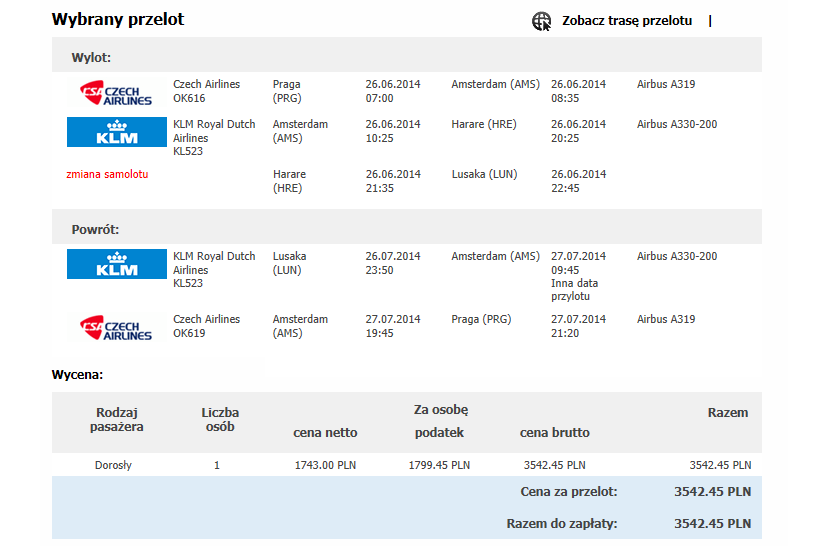Click Harare (HRE) arrival destination
The image size is (819, 547).
pyautogui.click(x=484, y=124)
